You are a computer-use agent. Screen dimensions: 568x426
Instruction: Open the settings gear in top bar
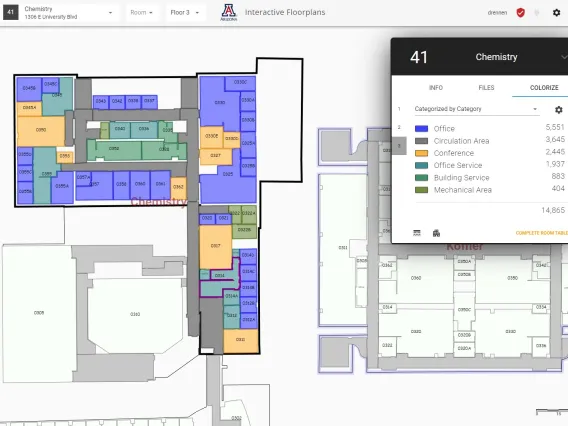[556, 13]
